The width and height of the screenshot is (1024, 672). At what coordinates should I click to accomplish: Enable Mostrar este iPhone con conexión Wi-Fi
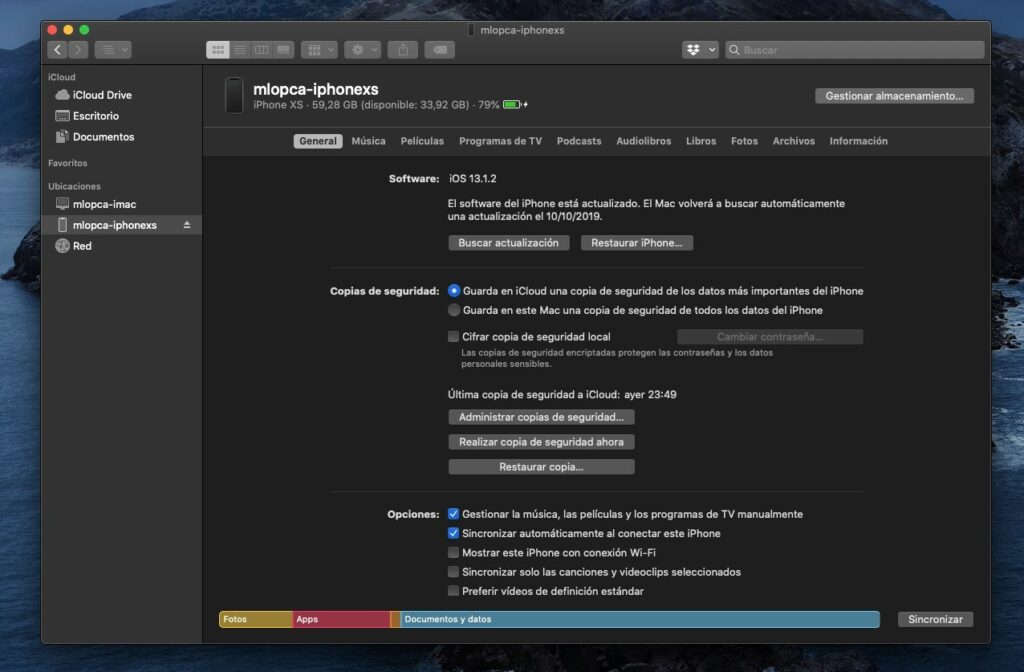[453, 552]
